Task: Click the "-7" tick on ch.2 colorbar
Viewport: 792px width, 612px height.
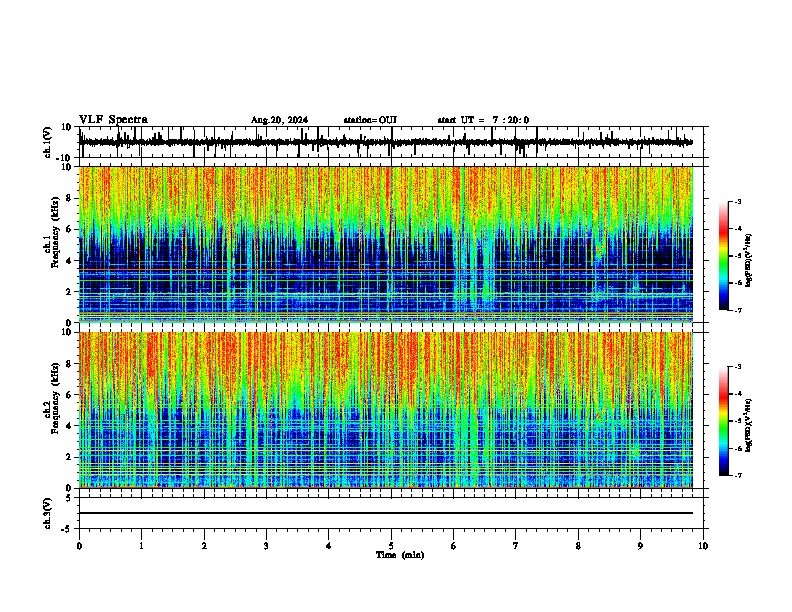Action: [738, 476]
